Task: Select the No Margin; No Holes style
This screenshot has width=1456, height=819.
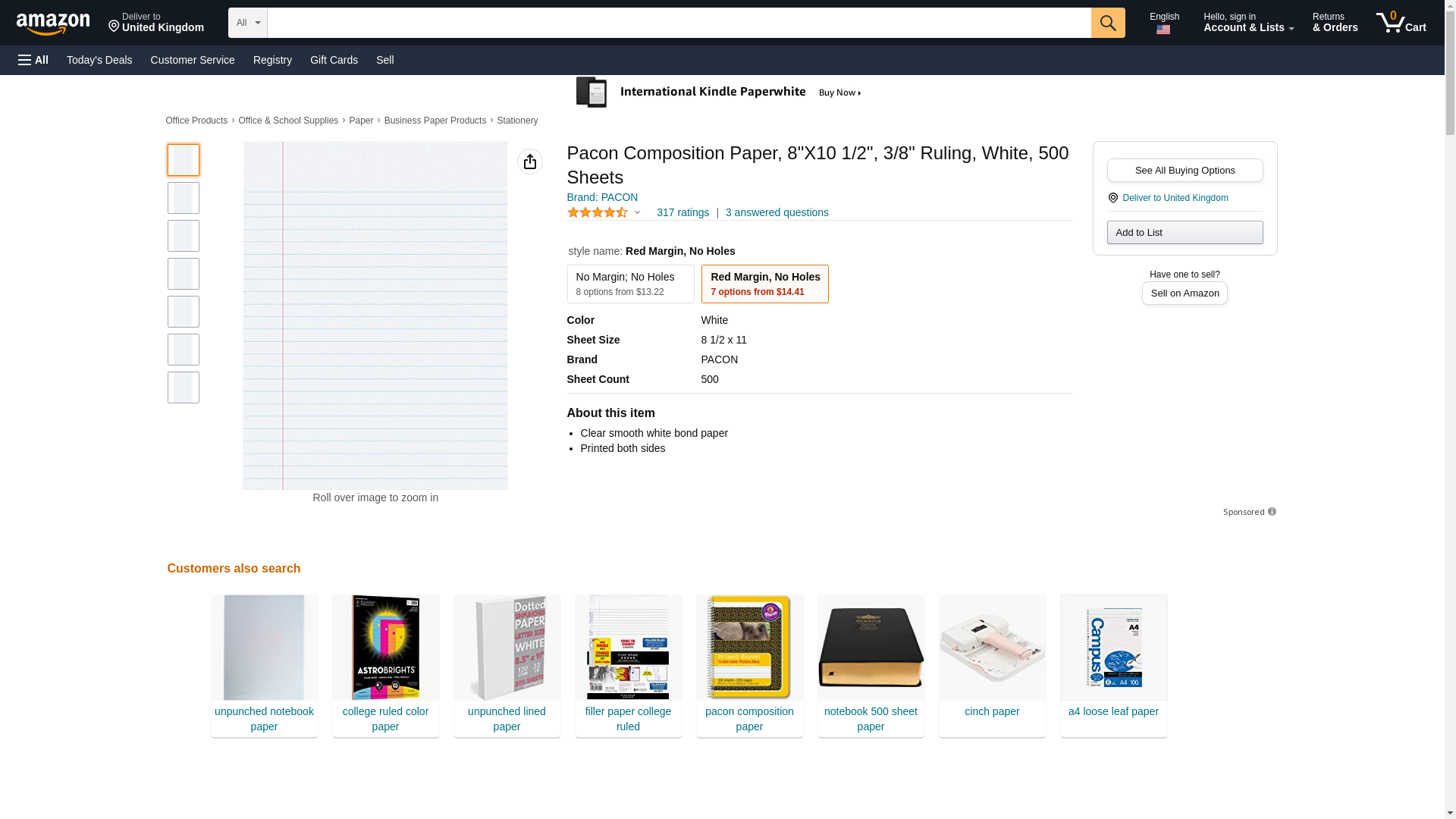Action: 630,284
